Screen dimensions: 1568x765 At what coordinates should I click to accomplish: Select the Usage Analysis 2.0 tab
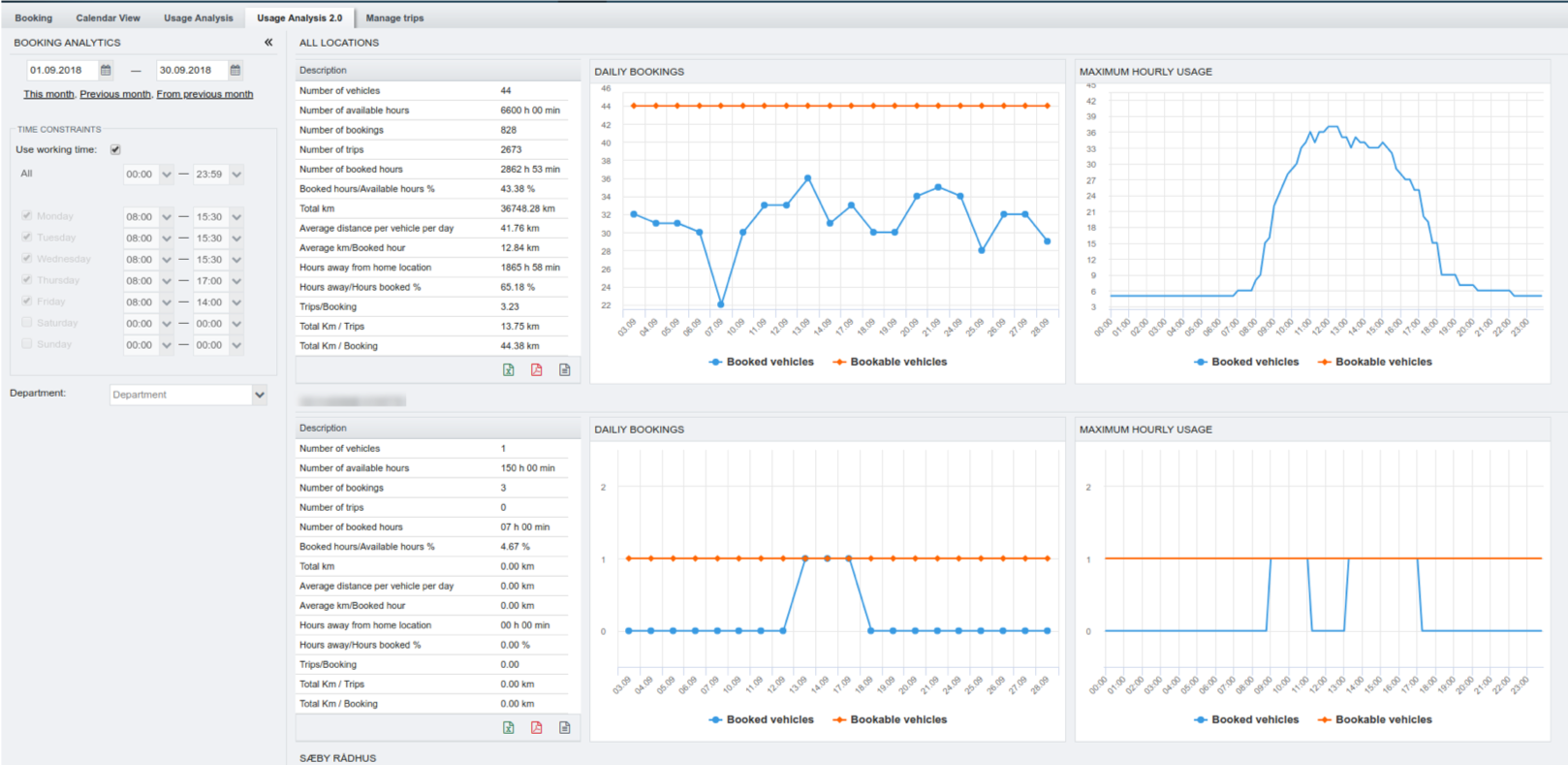(x=299, y=18)
